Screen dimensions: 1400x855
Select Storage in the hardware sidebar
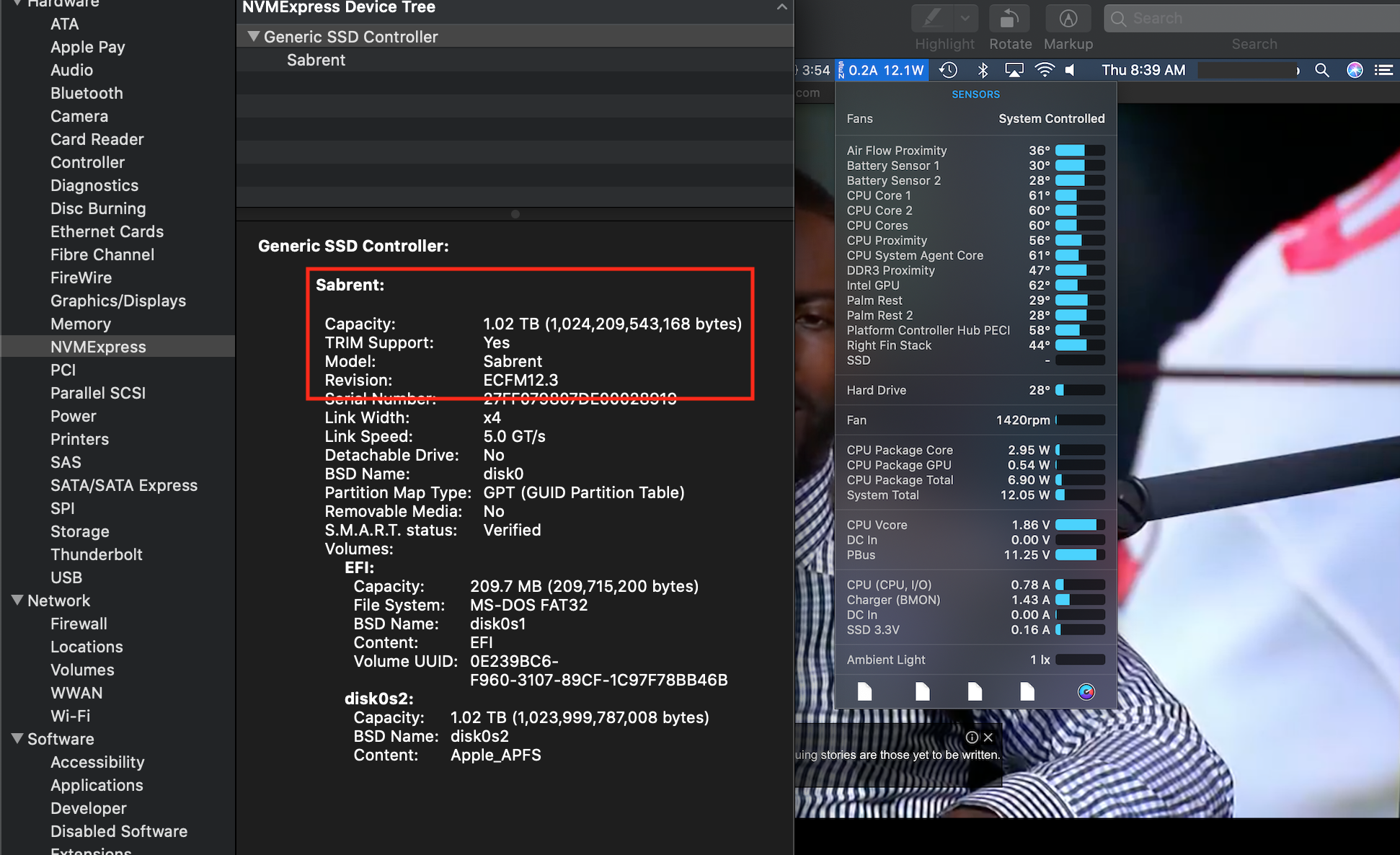79,531
